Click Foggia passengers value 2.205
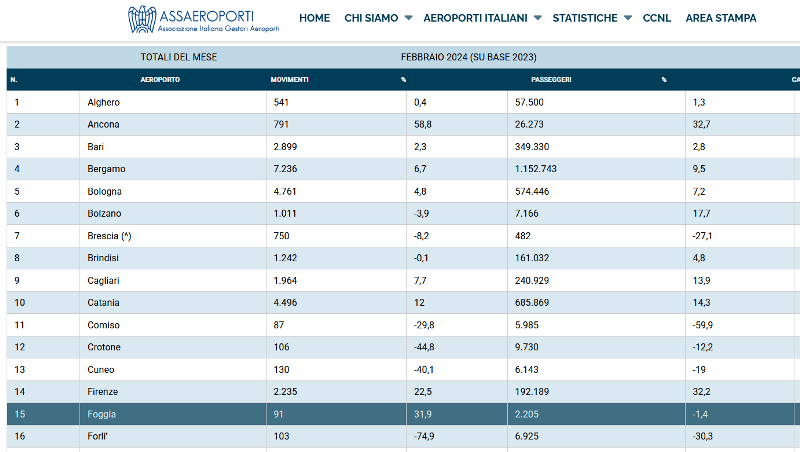This screenshot has width=800, height=452. point(527,414)
